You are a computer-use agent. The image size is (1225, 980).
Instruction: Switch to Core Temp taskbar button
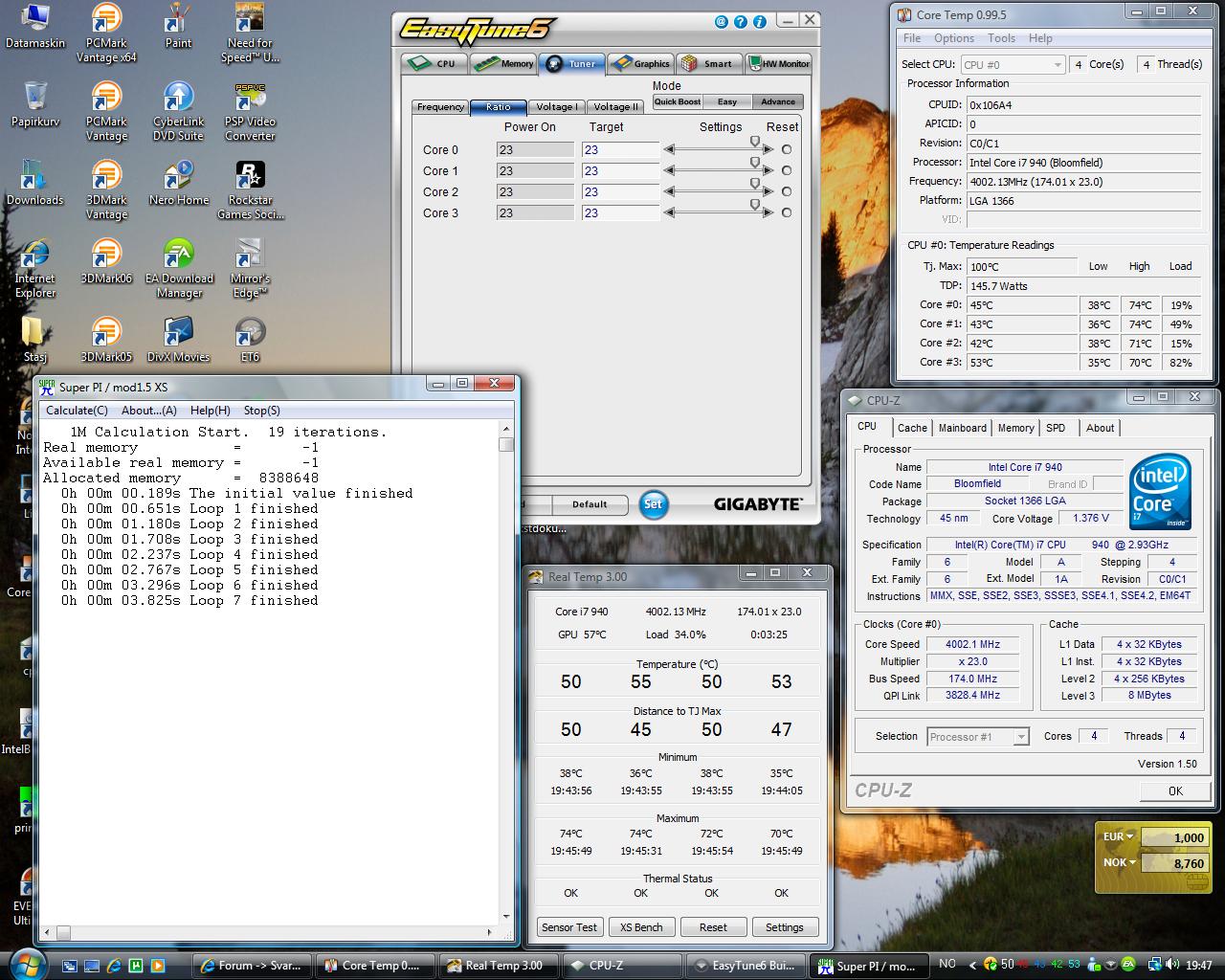[x=376, y=966]
